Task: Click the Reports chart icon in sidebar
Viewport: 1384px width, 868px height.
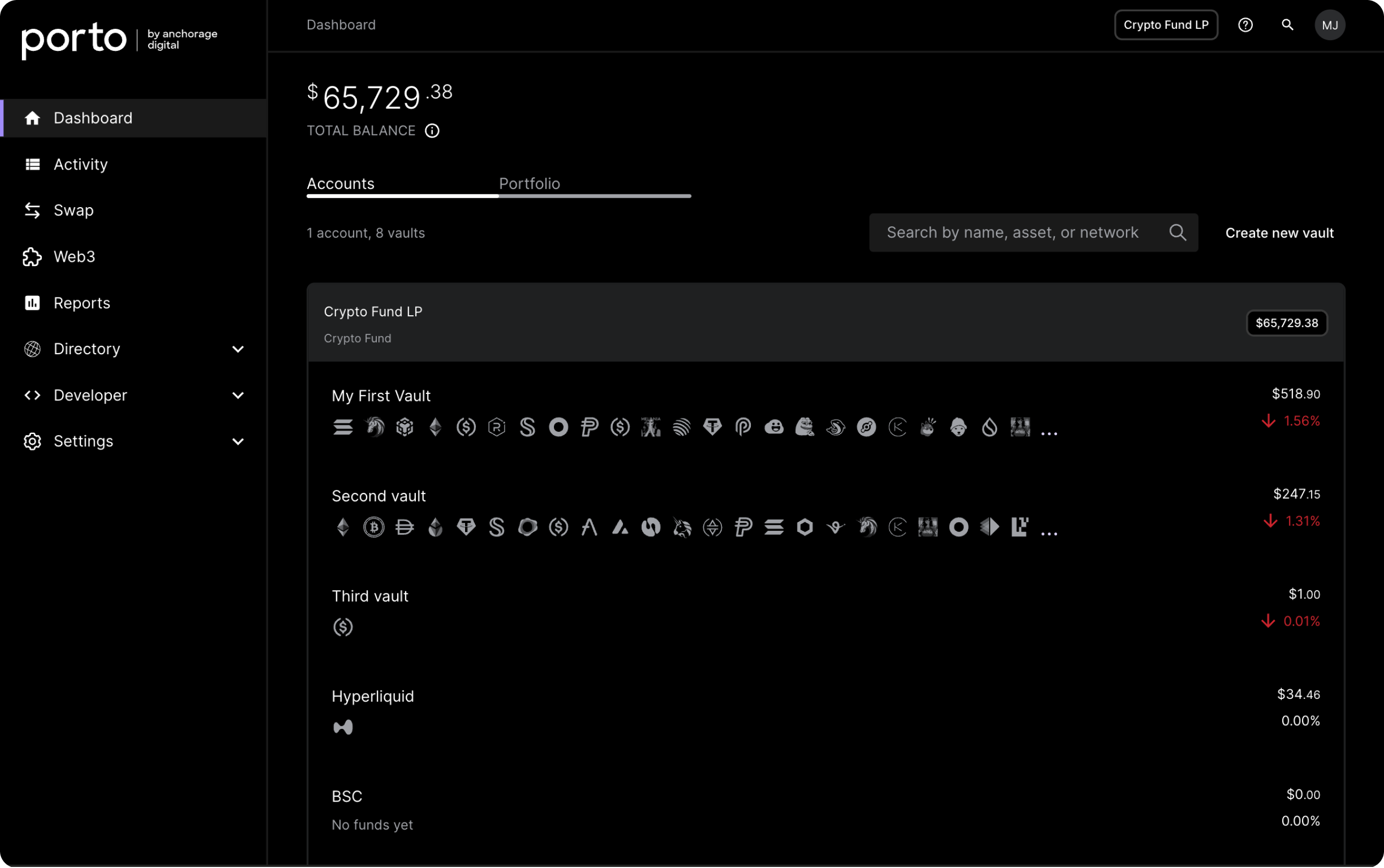Action: coord(32,302)
